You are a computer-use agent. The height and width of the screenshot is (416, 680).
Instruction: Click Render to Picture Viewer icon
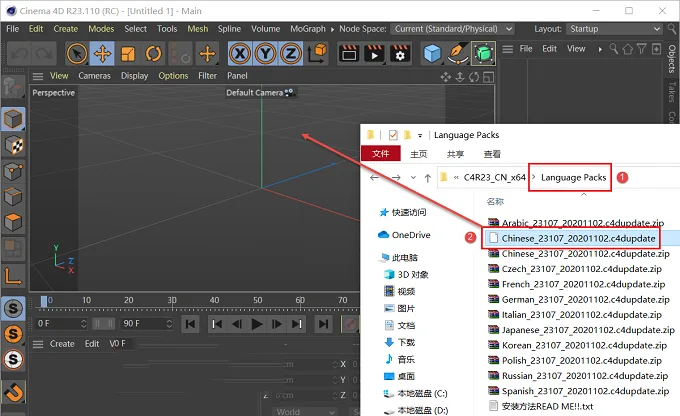click(x=374, y=54)
